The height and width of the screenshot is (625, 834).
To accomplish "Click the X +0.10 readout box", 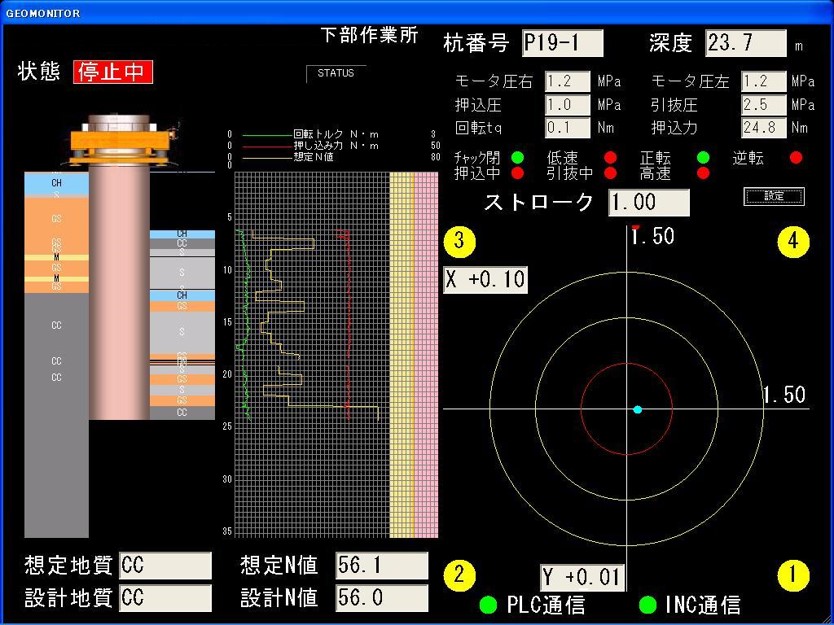I will 485,279.
